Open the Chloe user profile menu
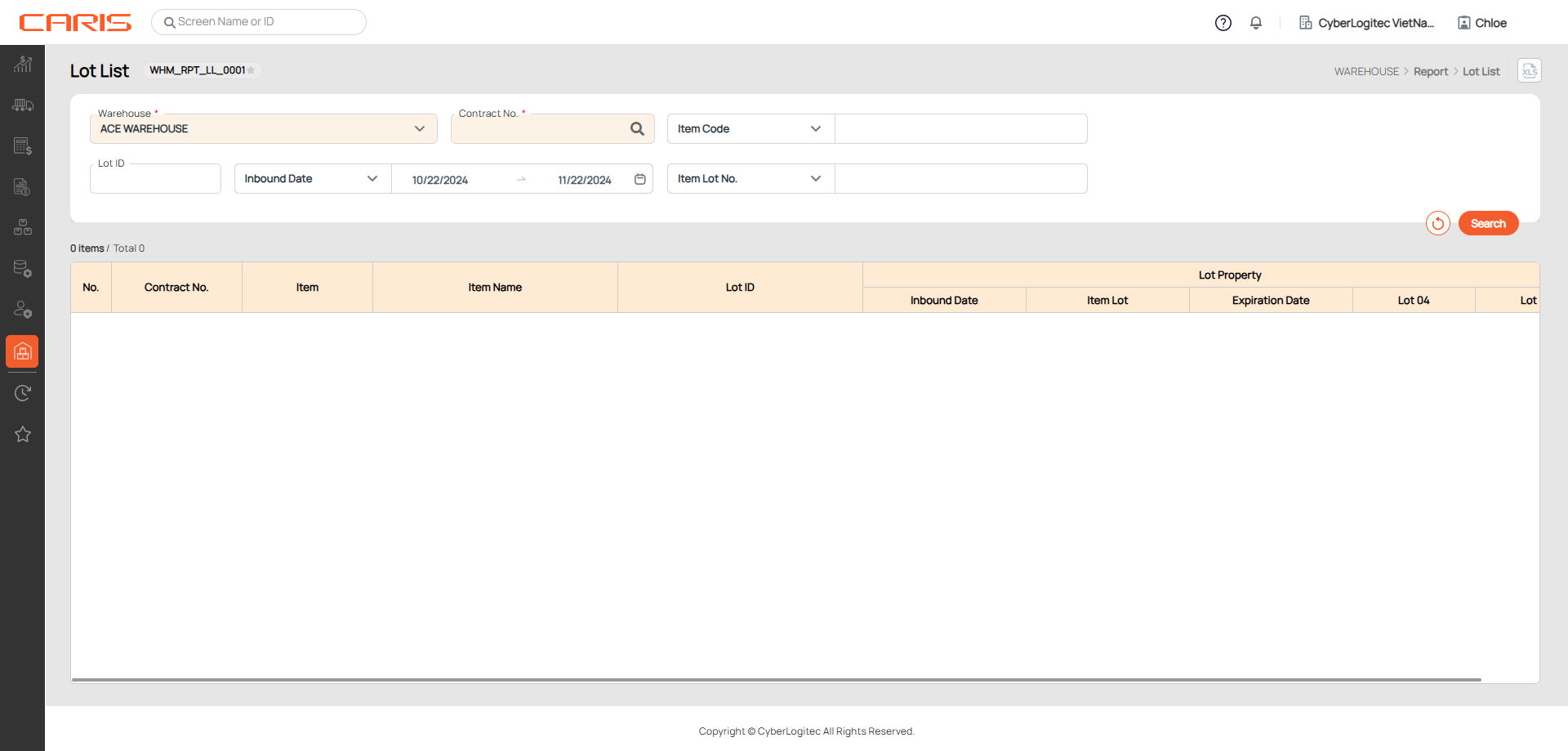Screen dimensions: 1568x751 tap(1482, 23)
